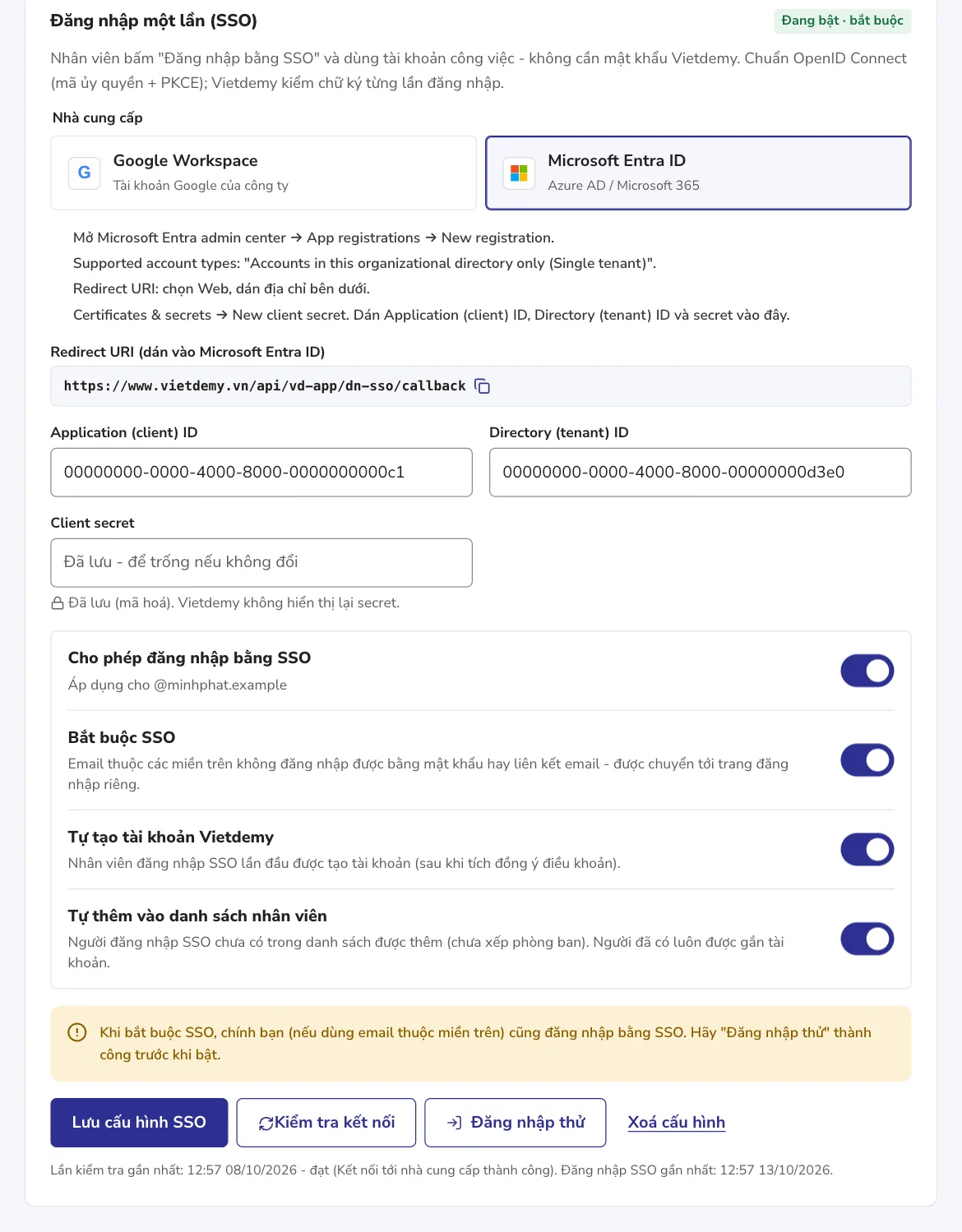
Task: Click into the Client secret field
Action: point(261,563)
